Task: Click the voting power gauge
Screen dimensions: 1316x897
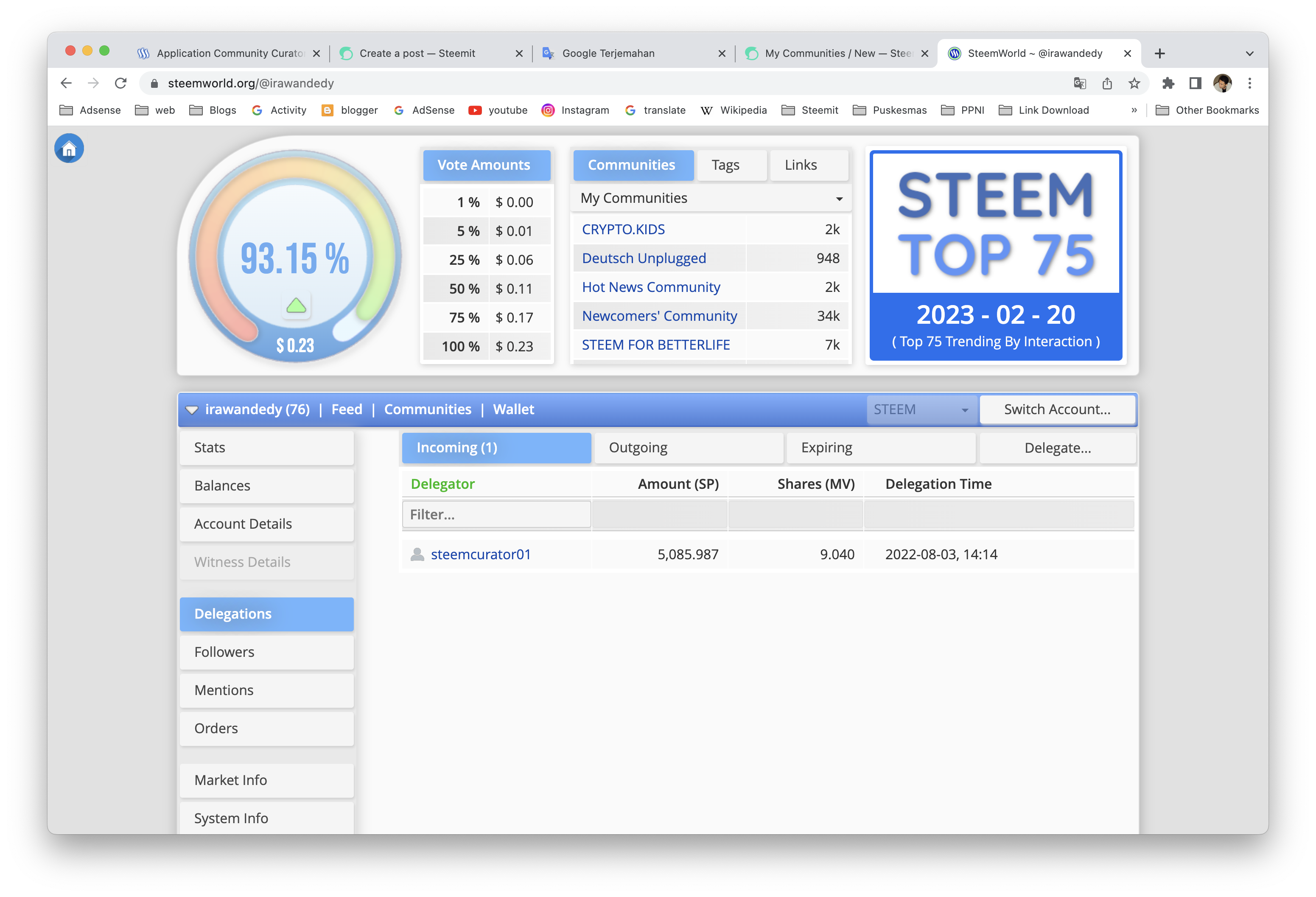Action: pos(295,258)
